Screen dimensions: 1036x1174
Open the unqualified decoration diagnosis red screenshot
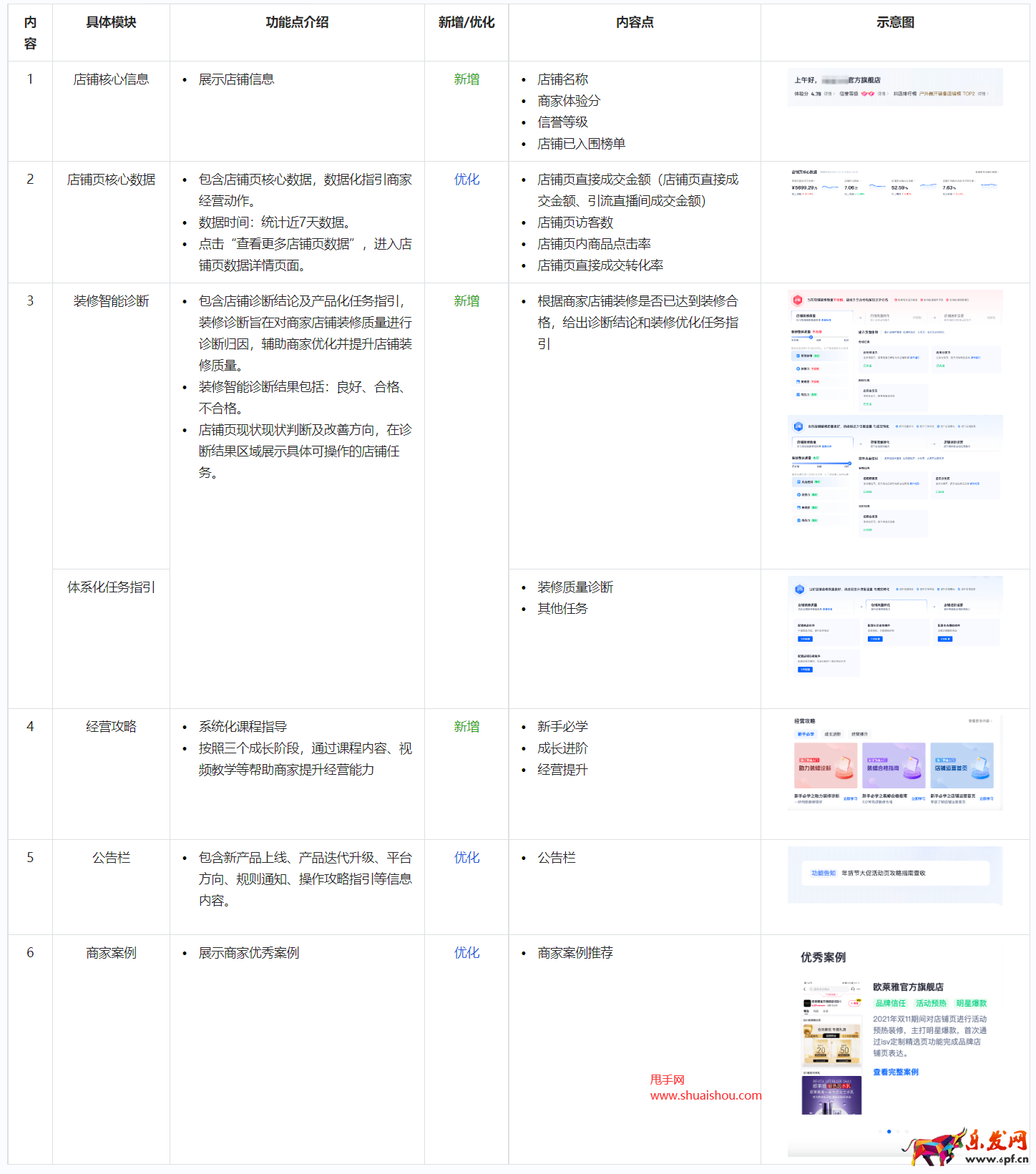(x=895, y=351)
